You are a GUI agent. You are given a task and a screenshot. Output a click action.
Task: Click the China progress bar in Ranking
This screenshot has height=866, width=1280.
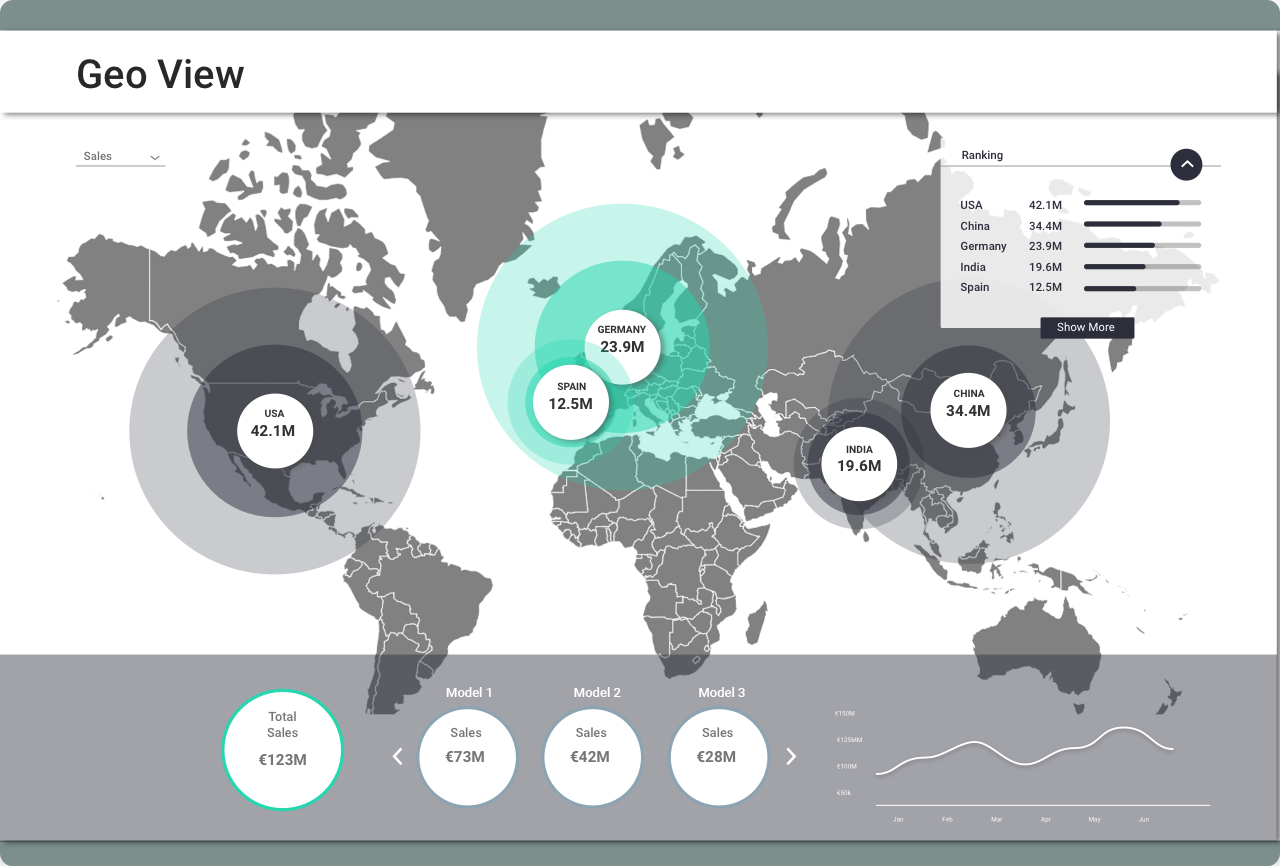(1142, 225)
